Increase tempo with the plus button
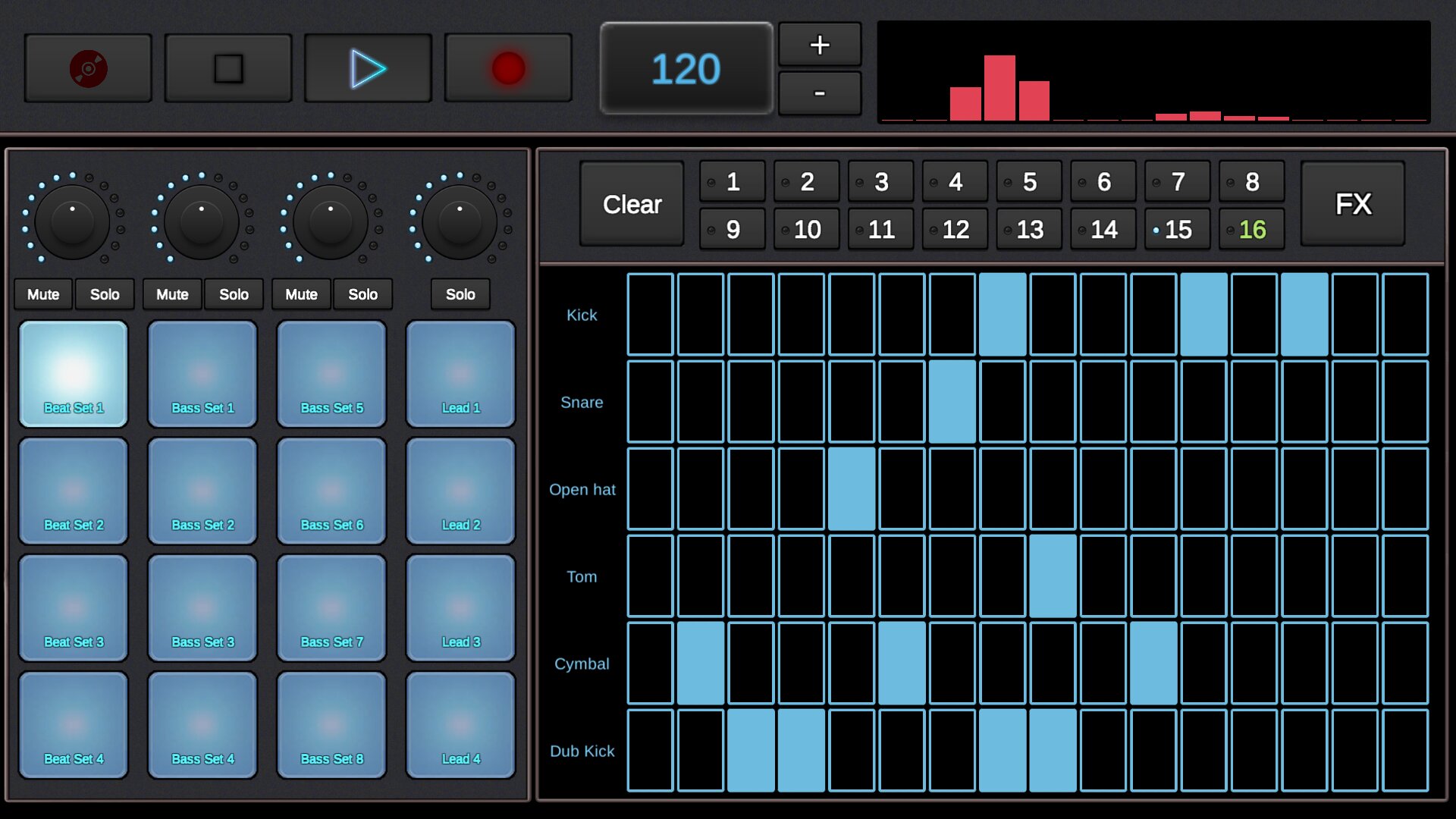 (819, 45)
